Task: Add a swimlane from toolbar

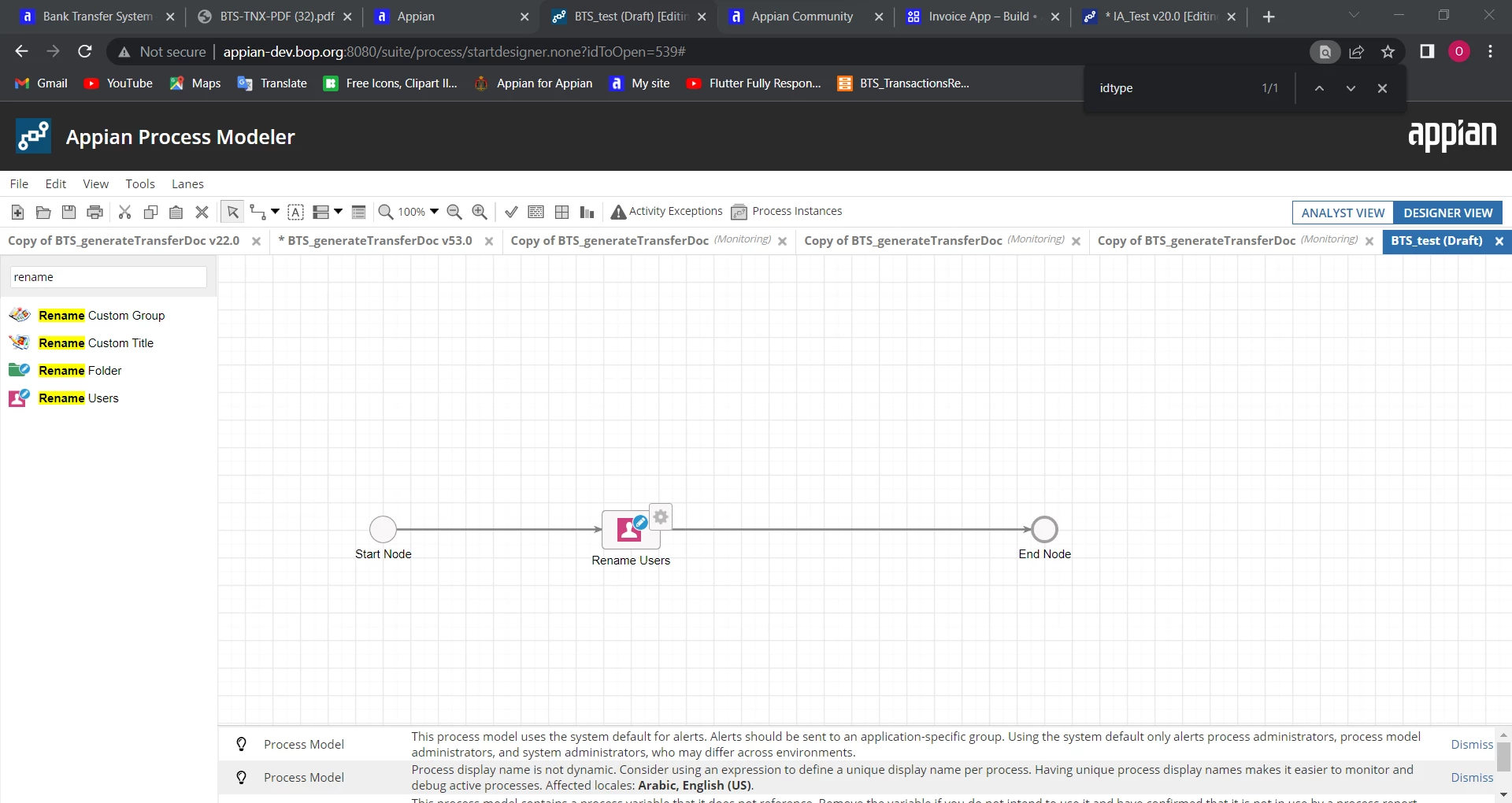Action: [x=321, y=212]
